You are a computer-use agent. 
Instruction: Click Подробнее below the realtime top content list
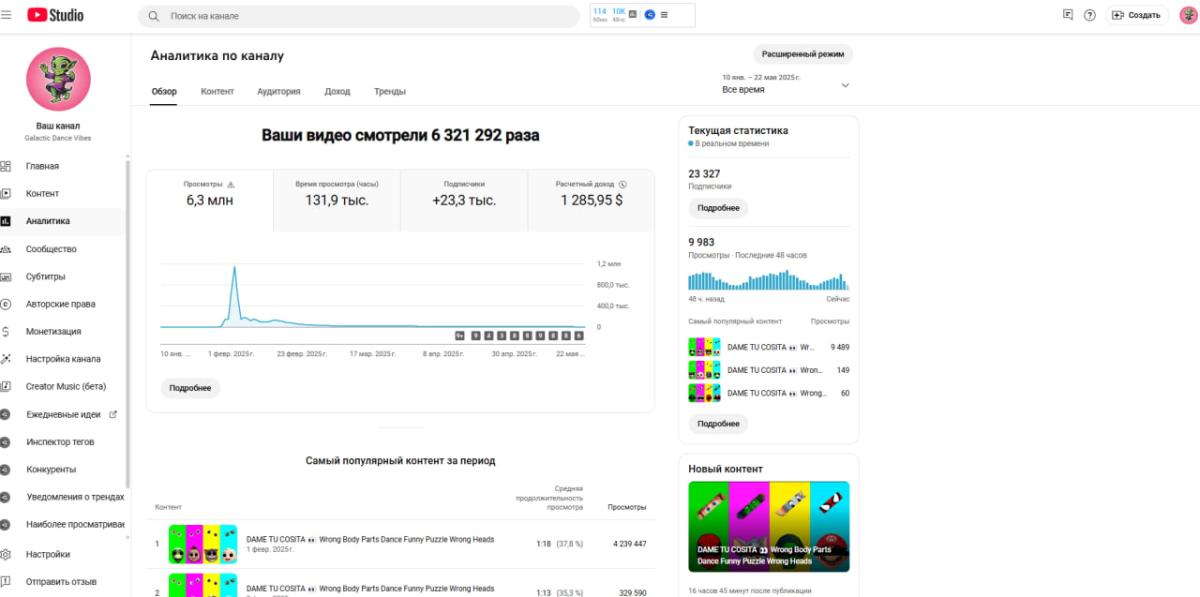718,424
